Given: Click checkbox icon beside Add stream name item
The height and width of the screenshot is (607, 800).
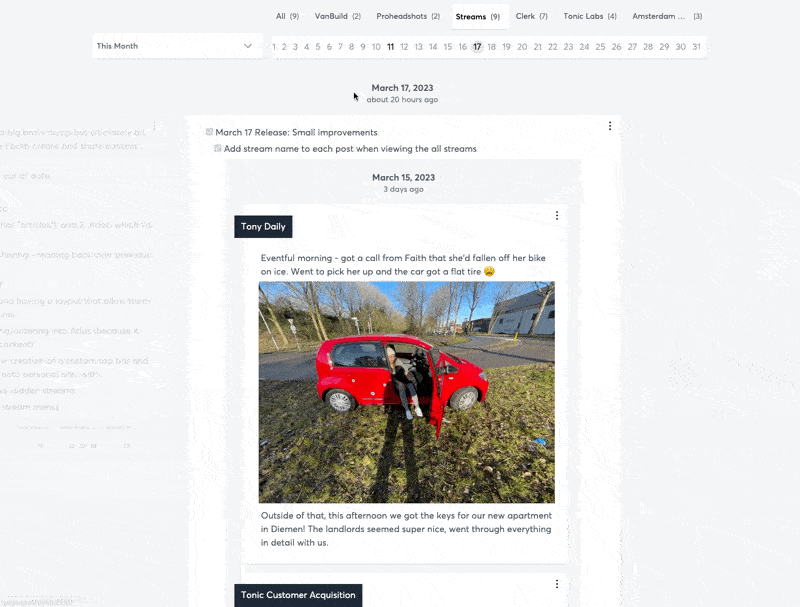Looking at the screenshot, I should pyautogui.click(x=218, y=148).
